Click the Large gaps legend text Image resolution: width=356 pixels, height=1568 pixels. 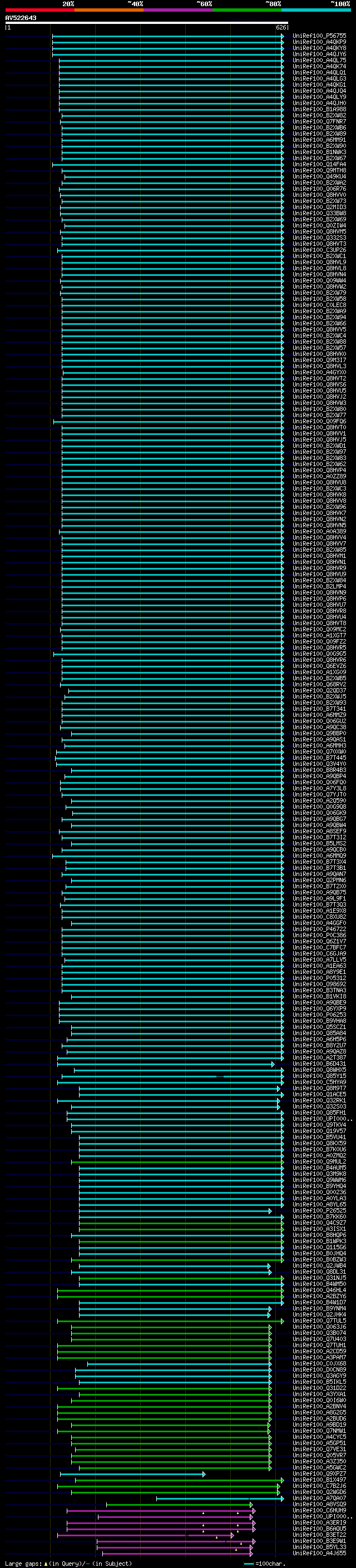point(23,1564)
